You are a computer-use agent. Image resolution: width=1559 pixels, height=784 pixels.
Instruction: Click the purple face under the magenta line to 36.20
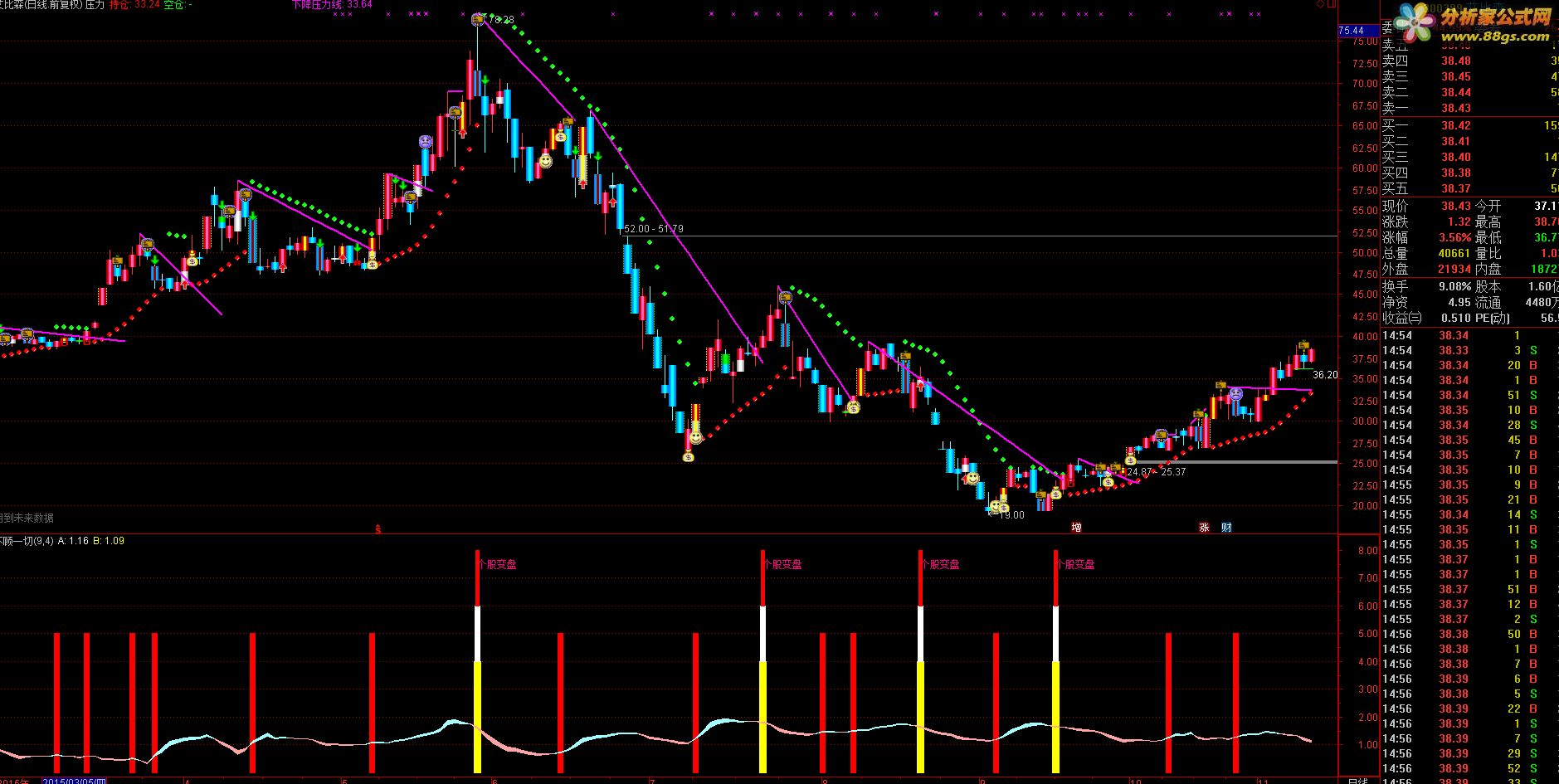point(1236,394)
